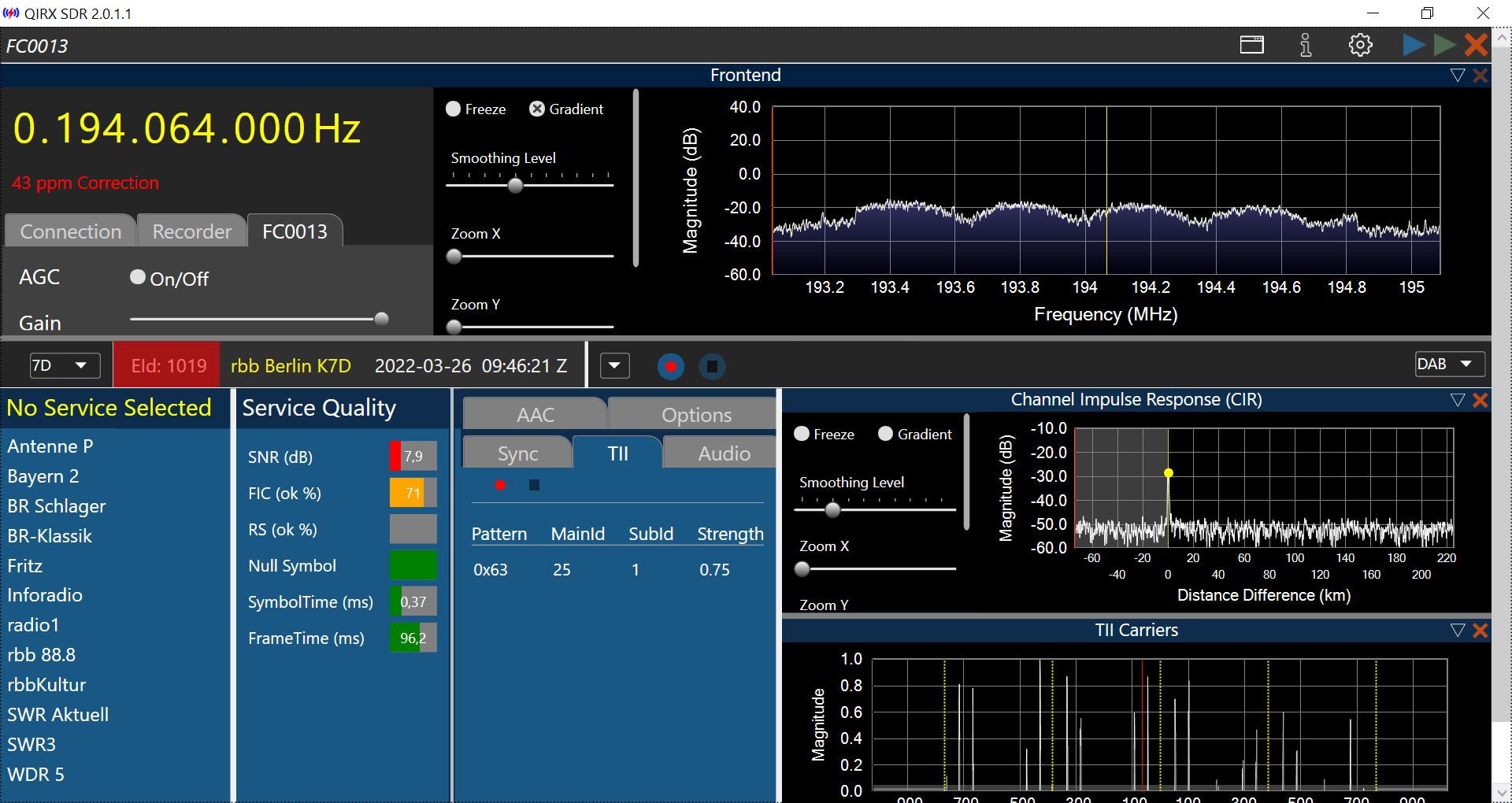Open the window layout icon

[x=1251, y=45]
